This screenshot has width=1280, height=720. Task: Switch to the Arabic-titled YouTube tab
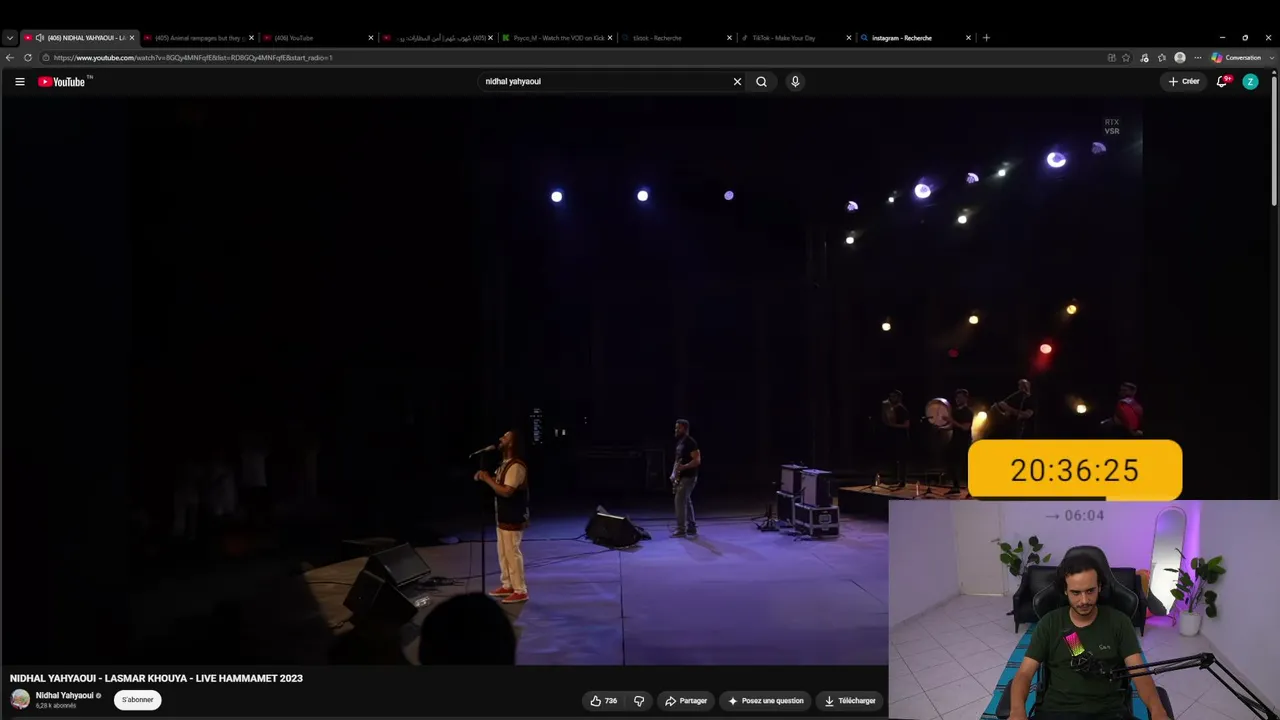coord(437,38)
